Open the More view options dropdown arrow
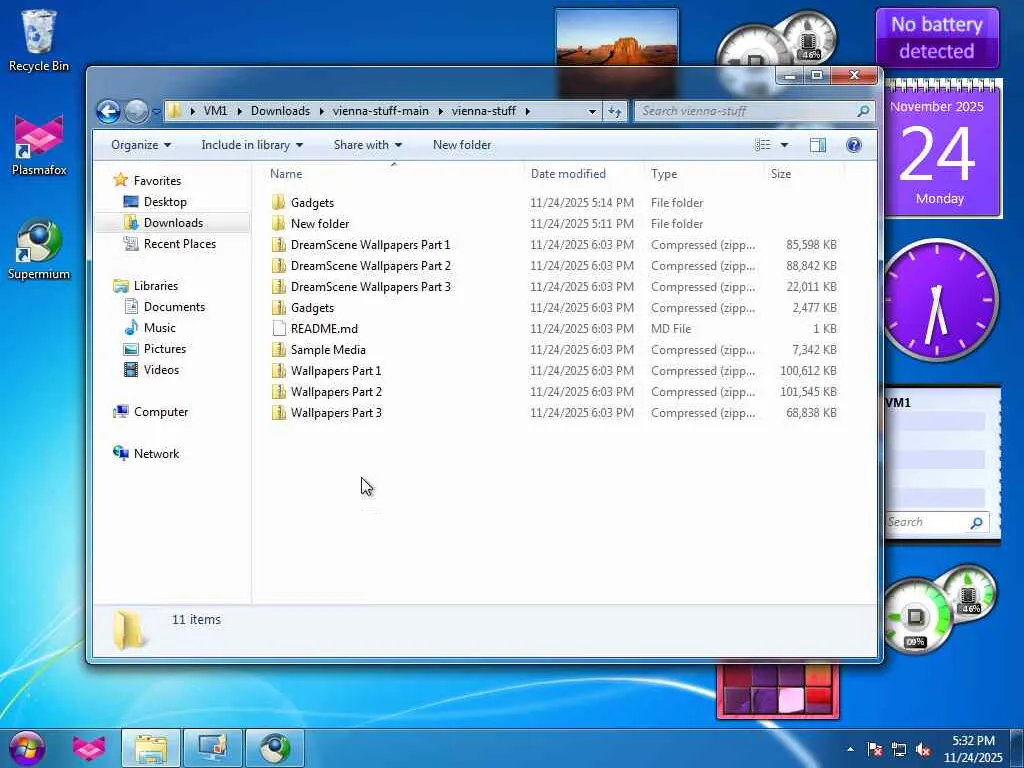The width and height of the screenshot is (1024, 768). pyautogui.click(x=784, y=145)
